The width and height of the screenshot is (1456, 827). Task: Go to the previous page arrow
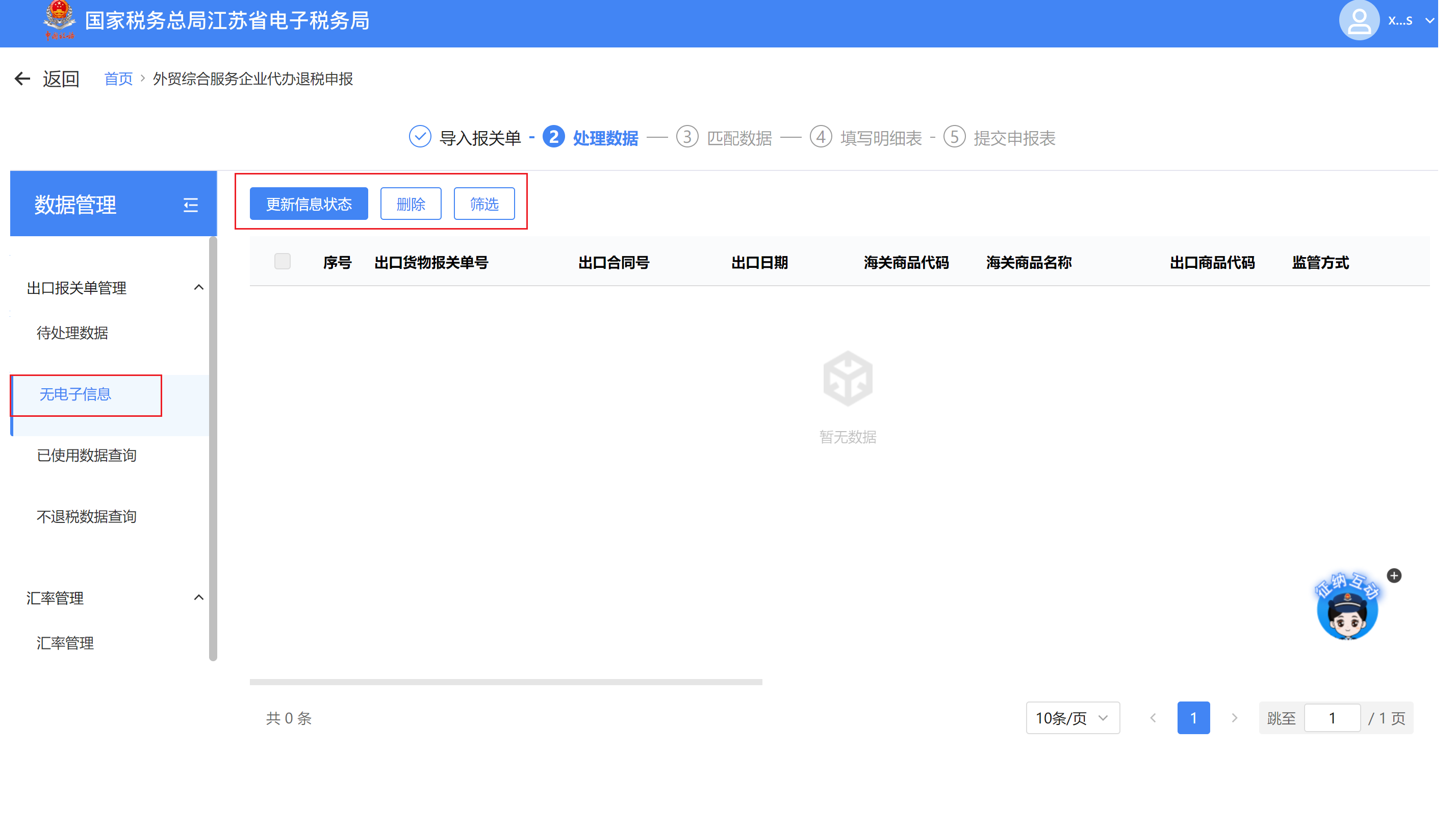pyautogui.click(x=1153, y=718)
